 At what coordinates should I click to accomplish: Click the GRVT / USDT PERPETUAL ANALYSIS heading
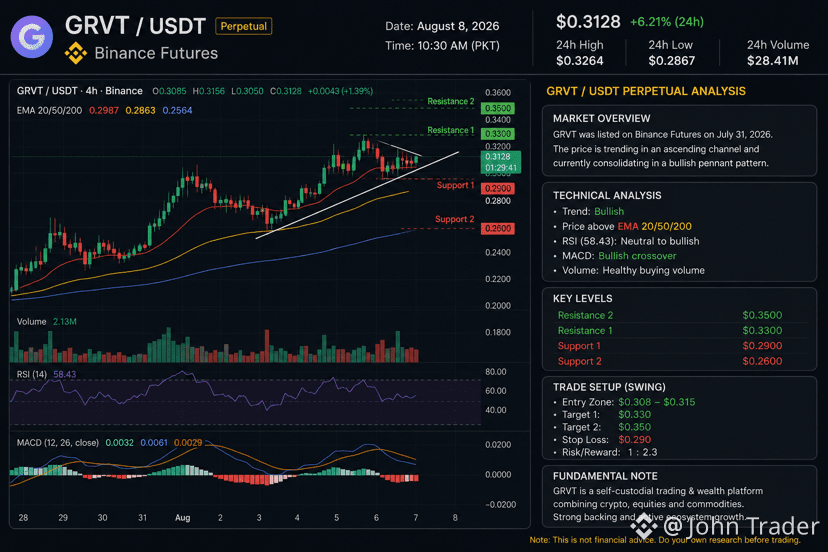[646, 91]
